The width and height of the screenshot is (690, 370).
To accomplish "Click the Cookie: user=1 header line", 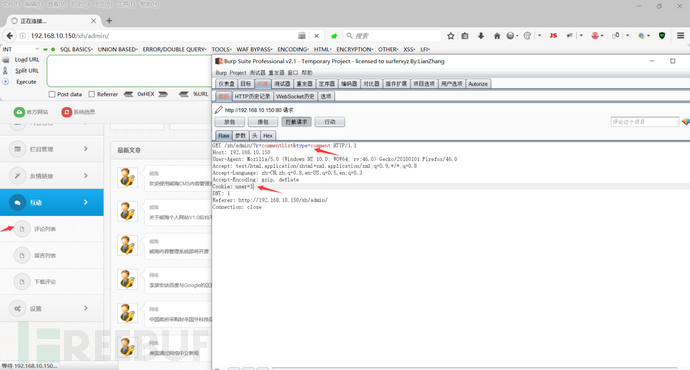I will point(233,187).
